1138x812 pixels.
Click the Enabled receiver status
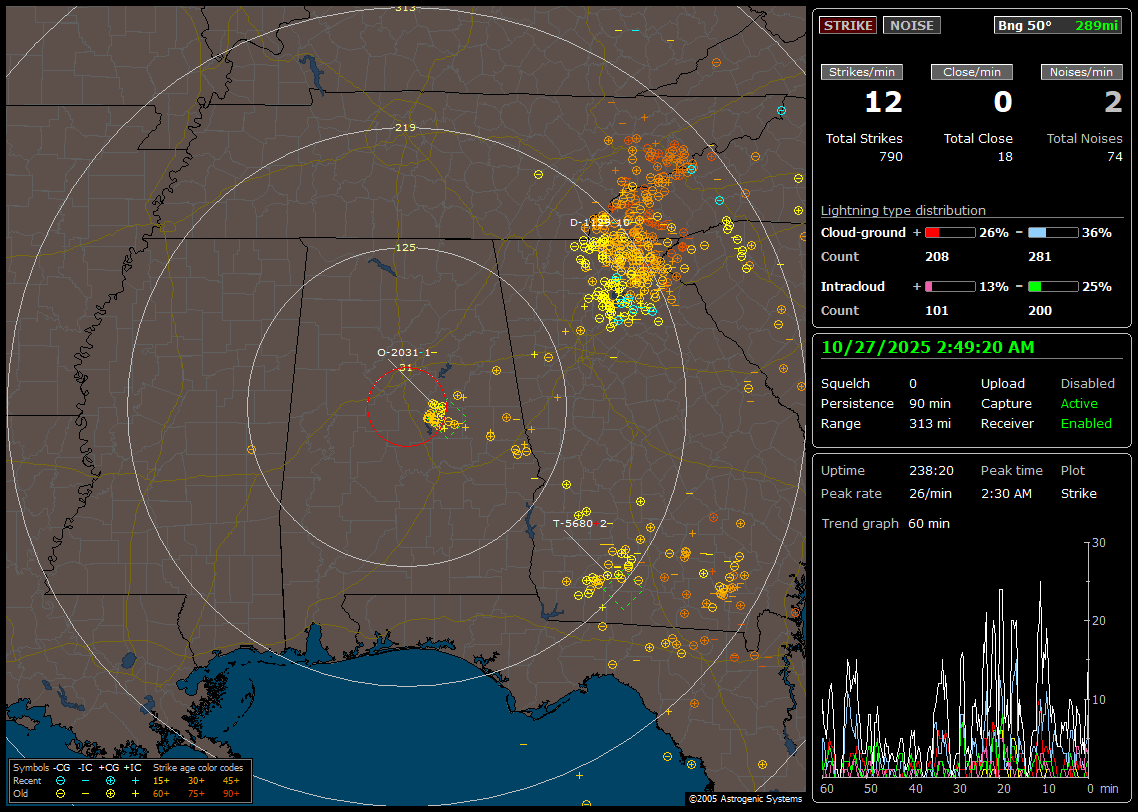(x=1086, y=424)
